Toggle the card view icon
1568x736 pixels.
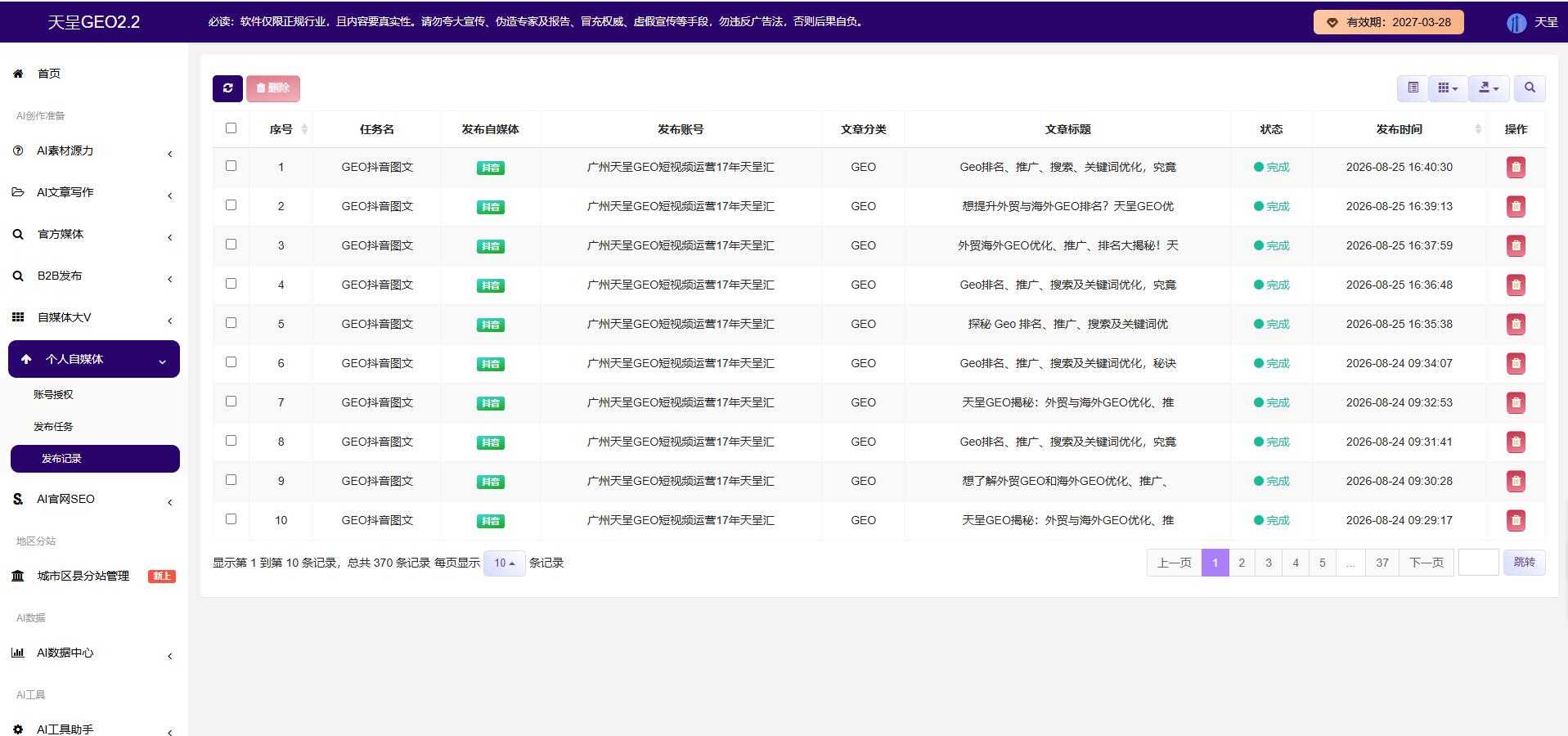[x=1413, y=88]
